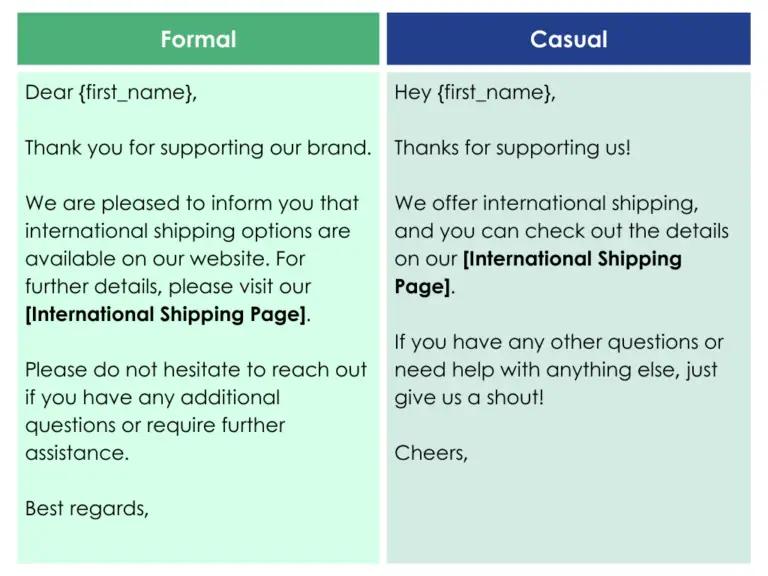Click "need help with anything else, just" line
Image resolution: width=768 pixels, height=576 pixels.
[556, 369]
